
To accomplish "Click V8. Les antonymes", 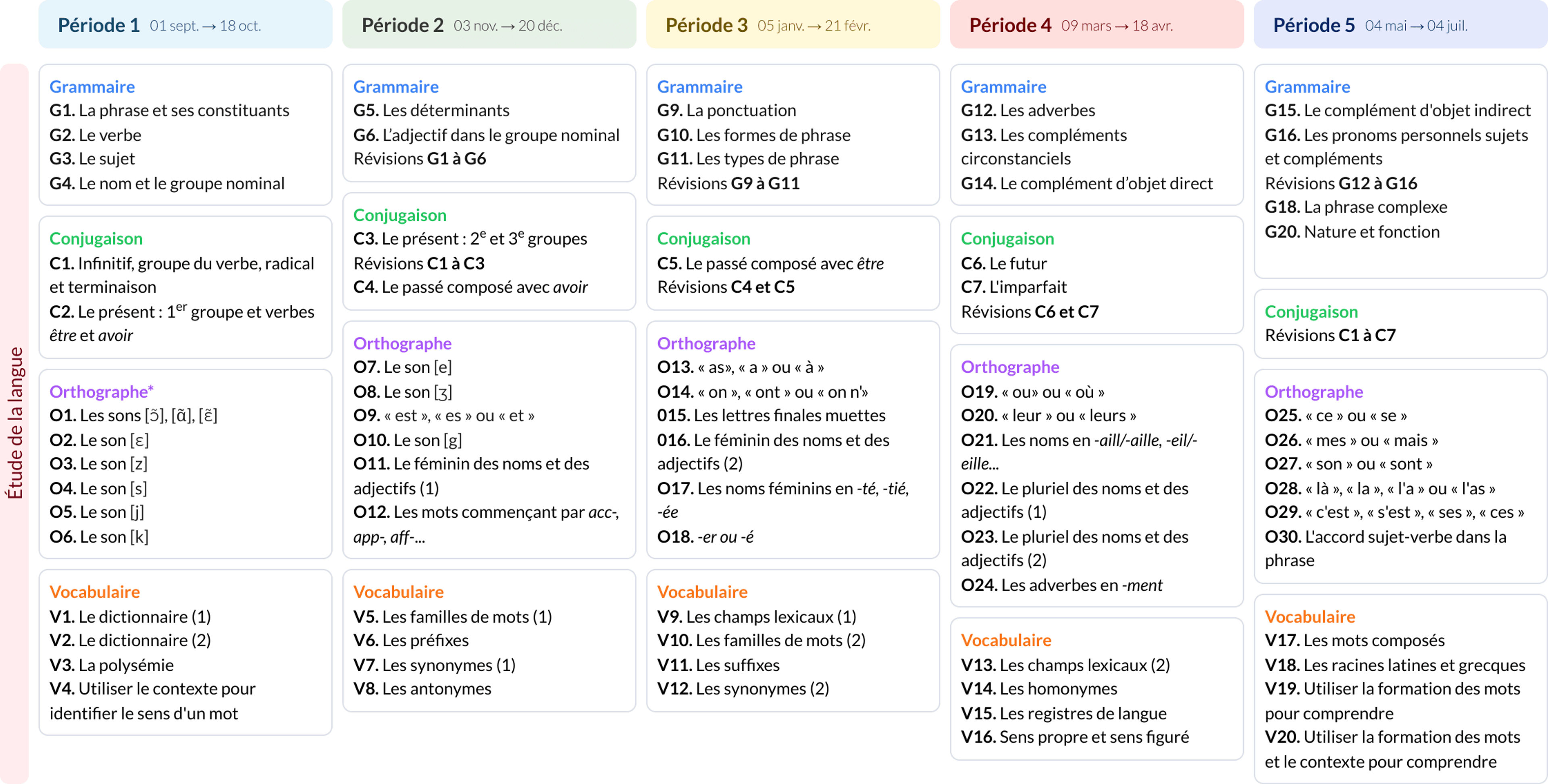I will point(422,689).
